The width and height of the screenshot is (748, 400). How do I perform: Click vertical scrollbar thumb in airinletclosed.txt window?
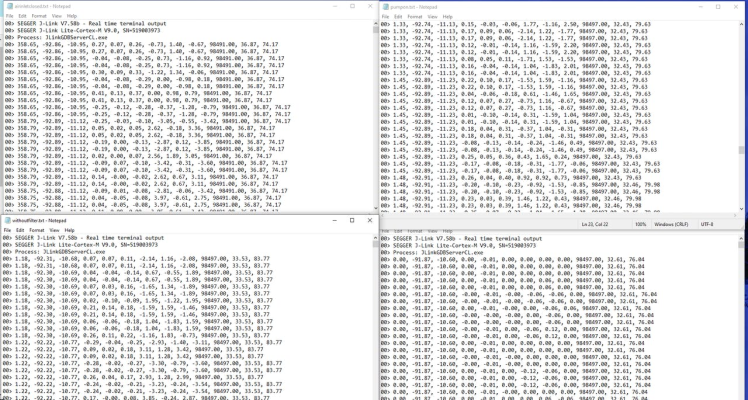[x=376, y=30]
